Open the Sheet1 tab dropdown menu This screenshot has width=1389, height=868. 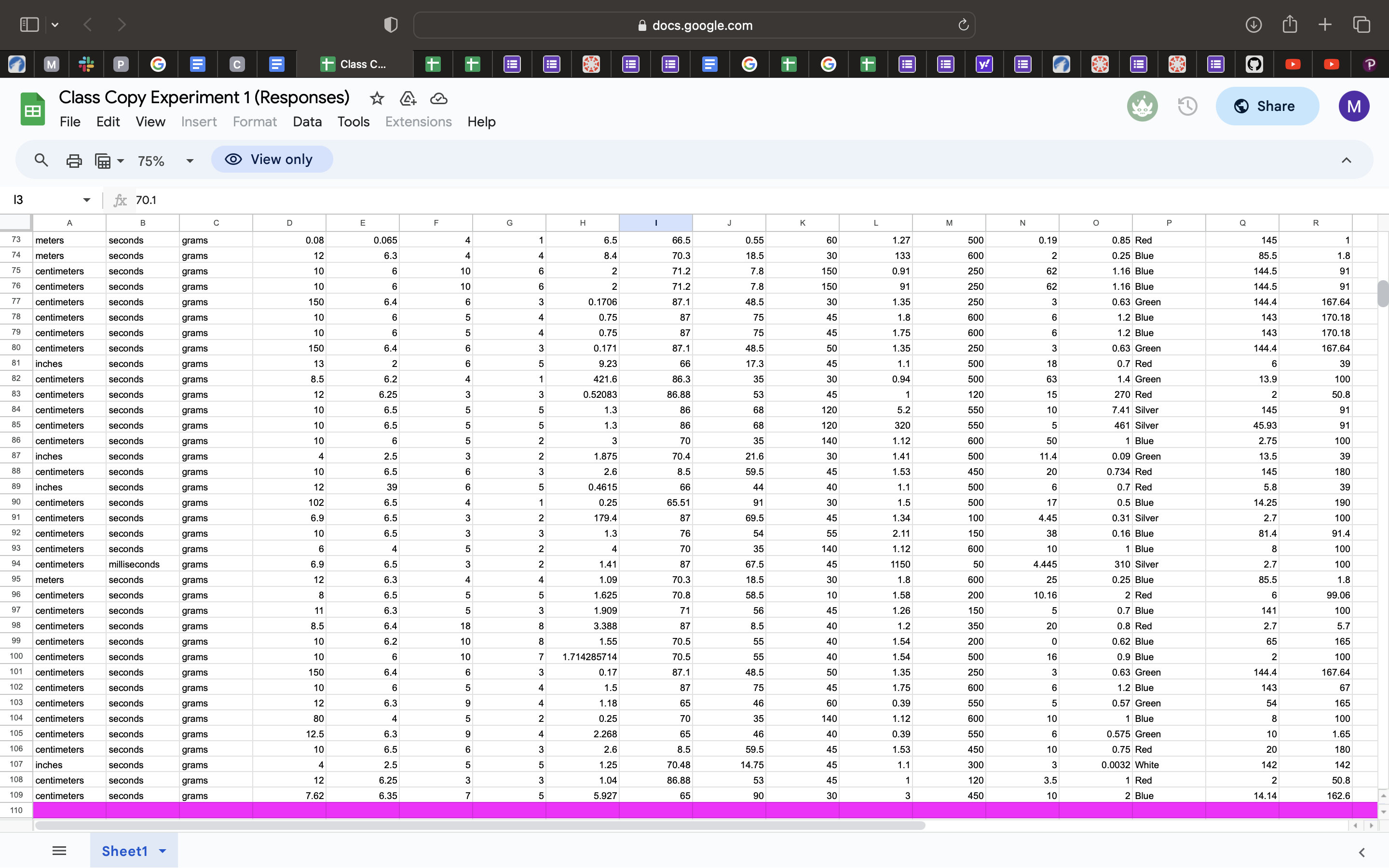point(162,850)
